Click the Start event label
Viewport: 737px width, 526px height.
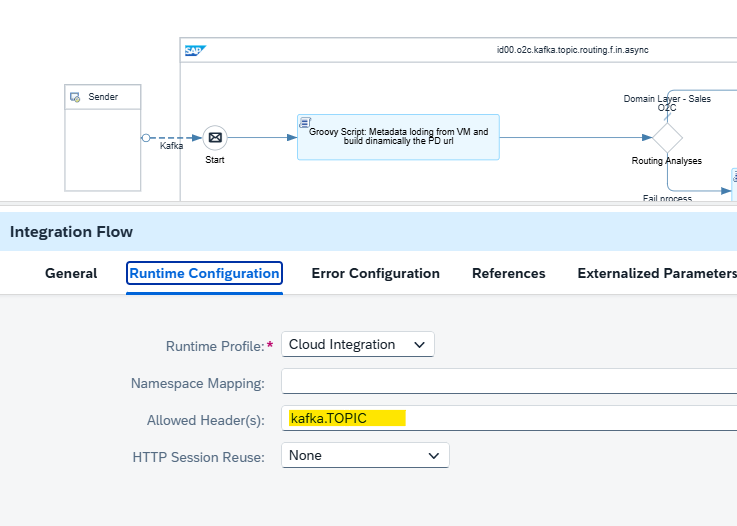pyautogui.click(x=215, y=160)
